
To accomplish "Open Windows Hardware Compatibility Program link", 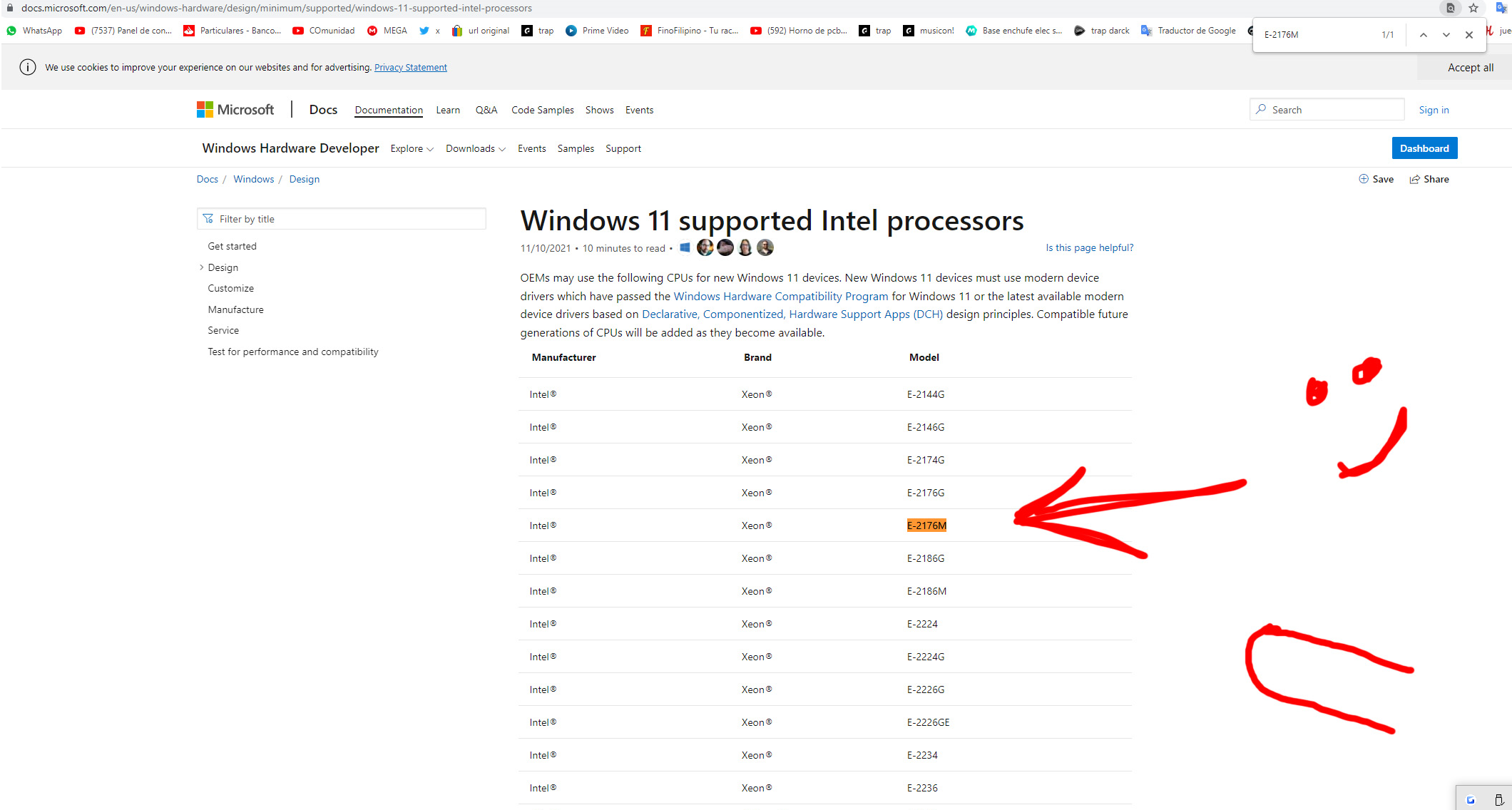I will pyautogui.click(x=780, y=297).
